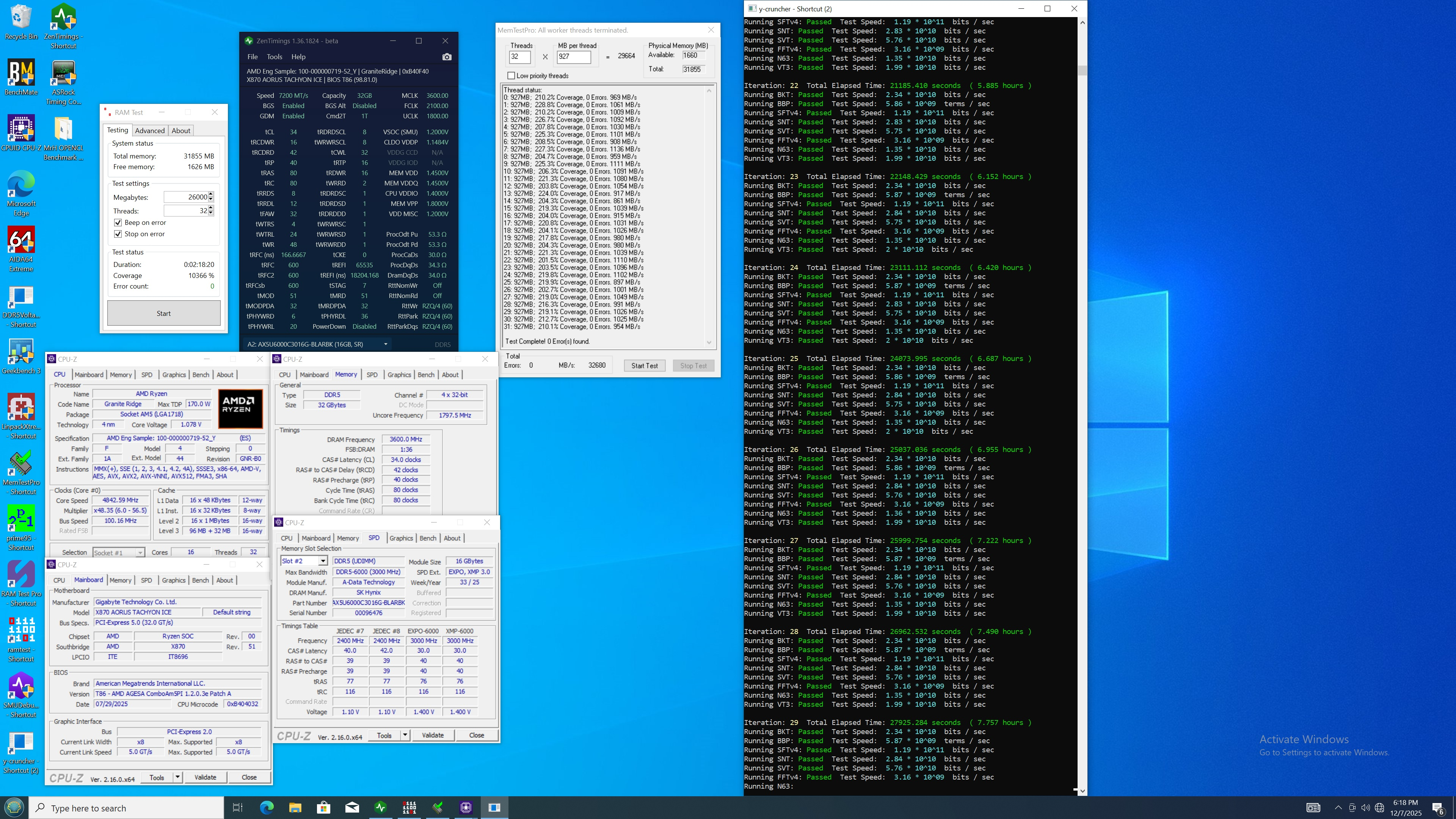Image resolution: width=1456 pixels, height=819 pixels.
Task: Click the y-cruncher console vertical scrollbar
Action: point(1083,406)
